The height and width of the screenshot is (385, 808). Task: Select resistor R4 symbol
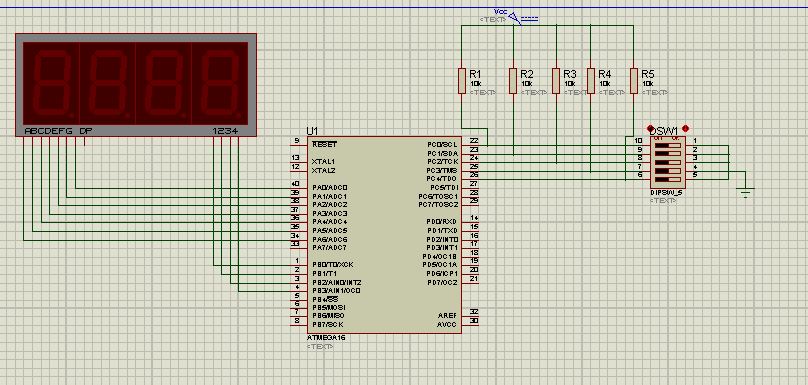click(591, 81)
